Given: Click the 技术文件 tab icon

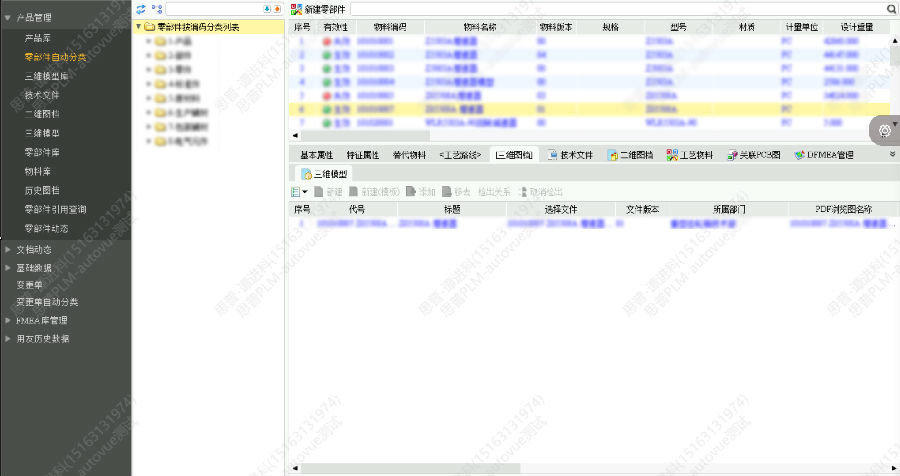Looking at the screenshot, I should [552, 155].
